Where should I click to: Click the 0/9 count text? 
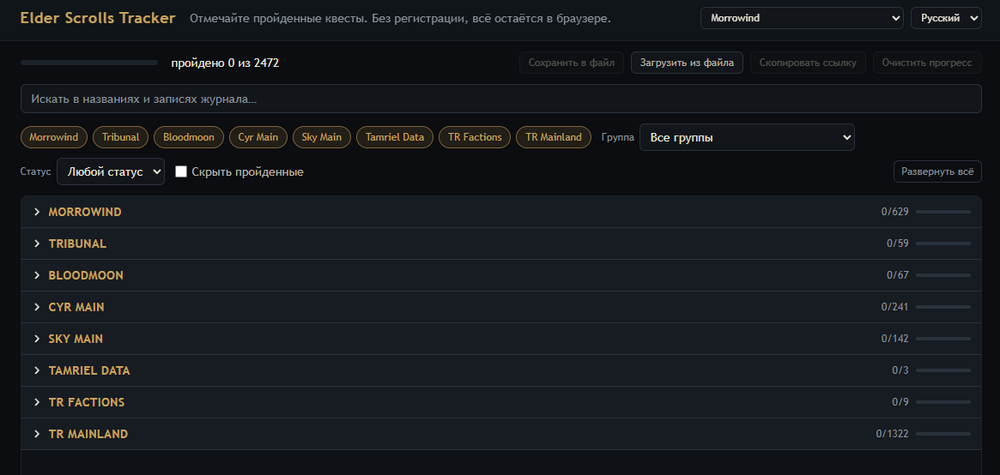901,402
